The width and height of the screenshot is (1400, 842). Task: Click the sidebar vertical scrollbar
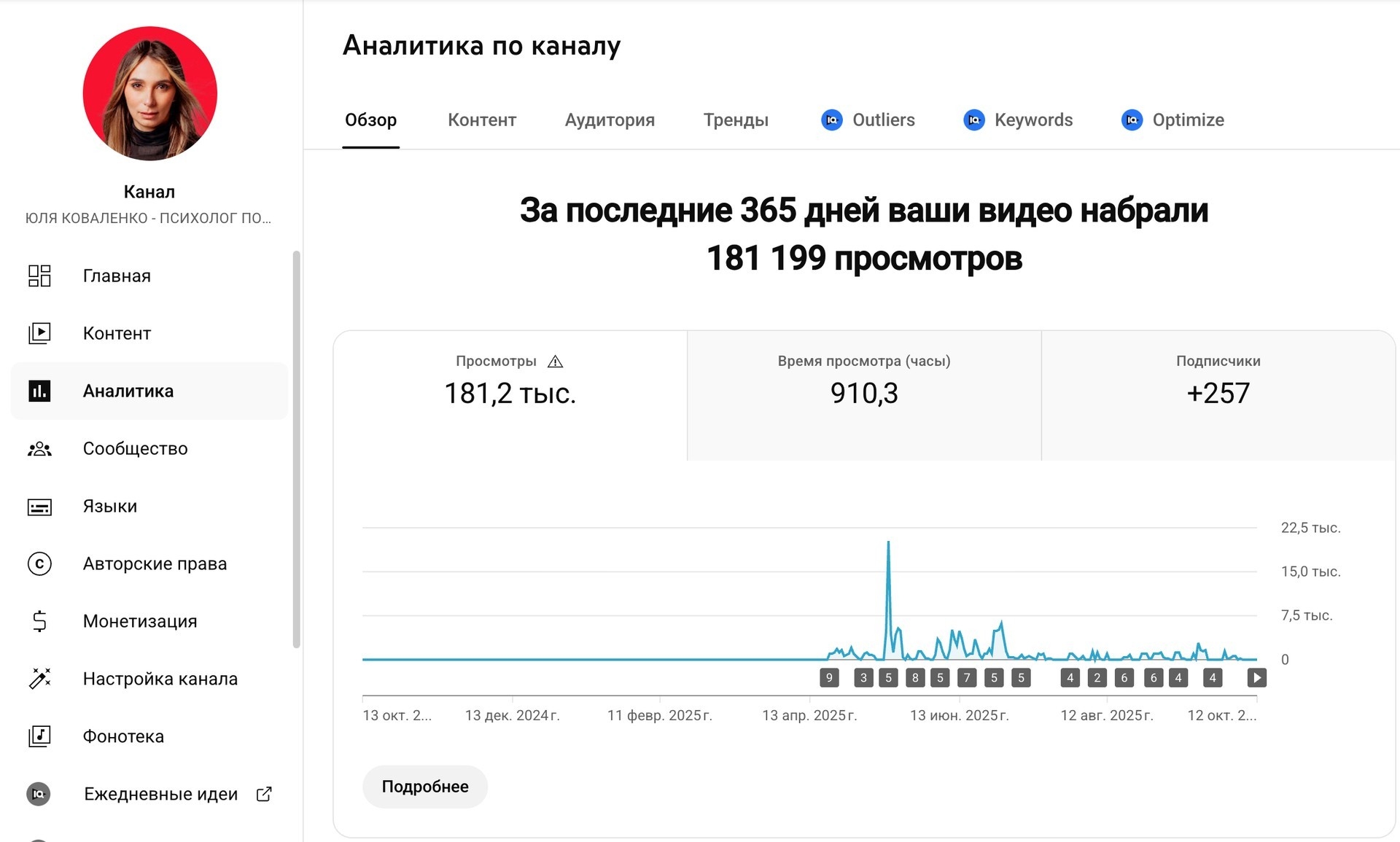coord(296,448)
